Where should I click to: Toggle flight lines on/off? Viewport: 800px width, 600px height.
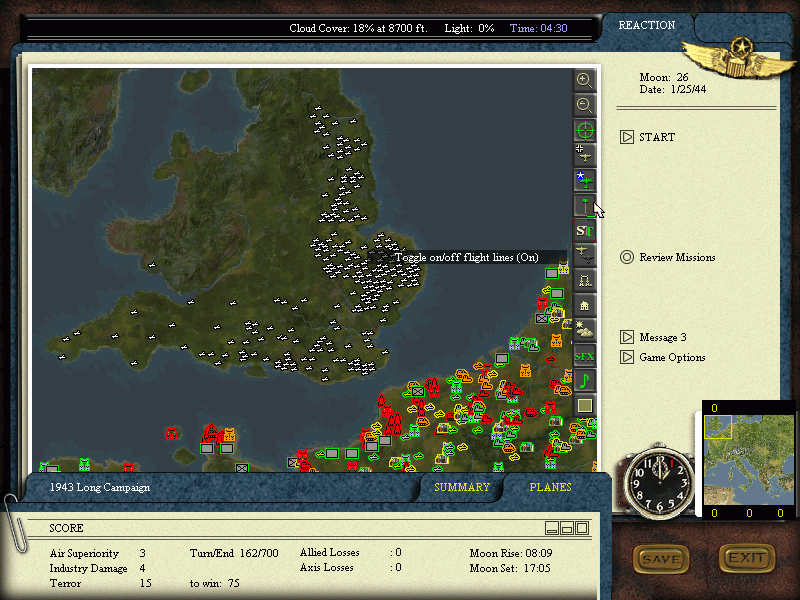pyautogui.click(x=585, y=206)
